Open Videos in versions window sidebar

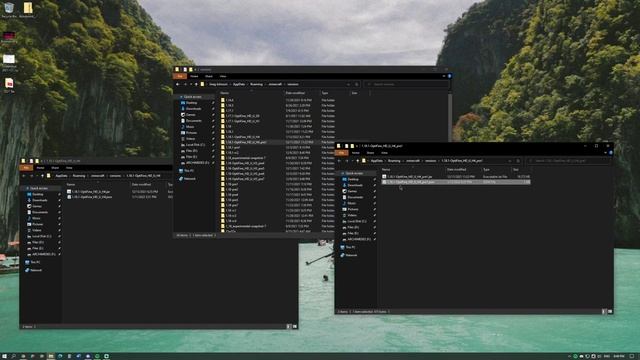coord(190,139)
